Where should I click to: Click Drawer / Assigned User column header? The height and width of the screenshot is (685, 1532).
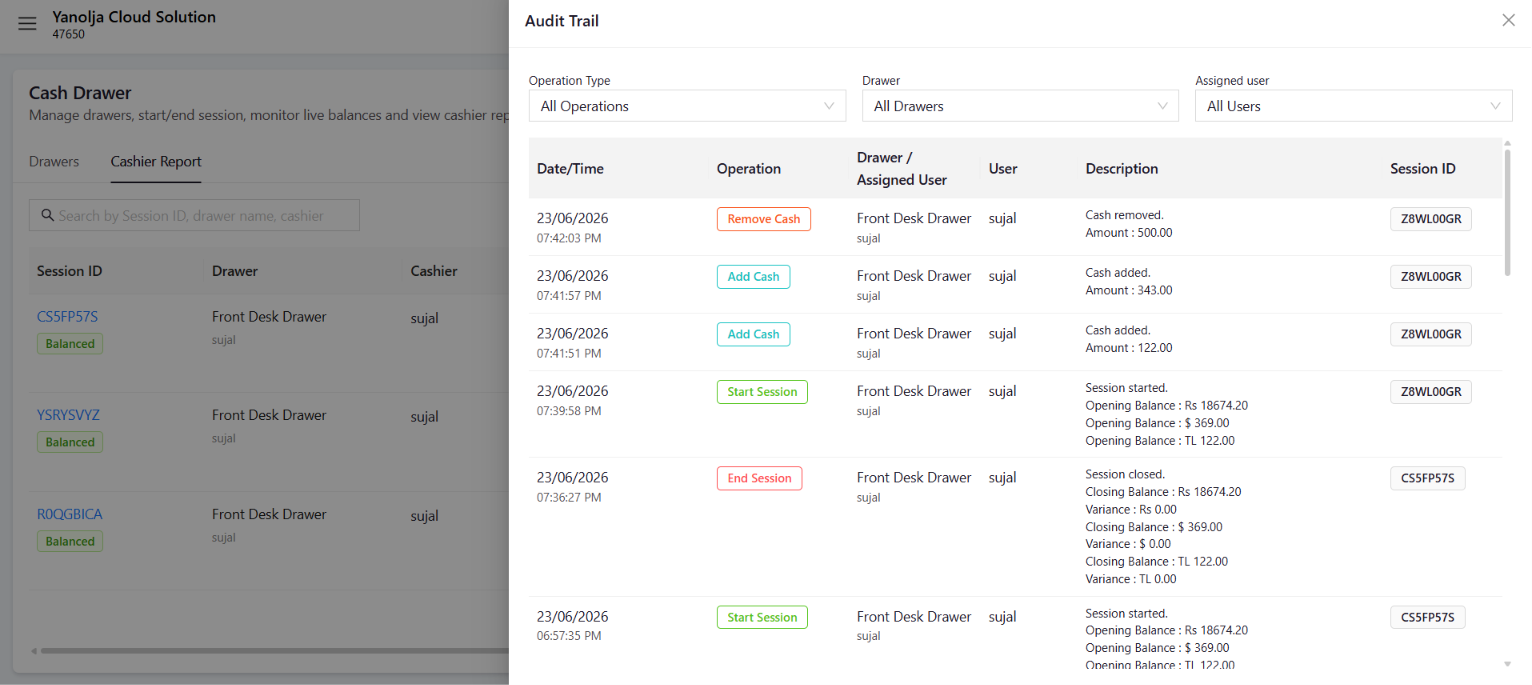click(901, 169)
